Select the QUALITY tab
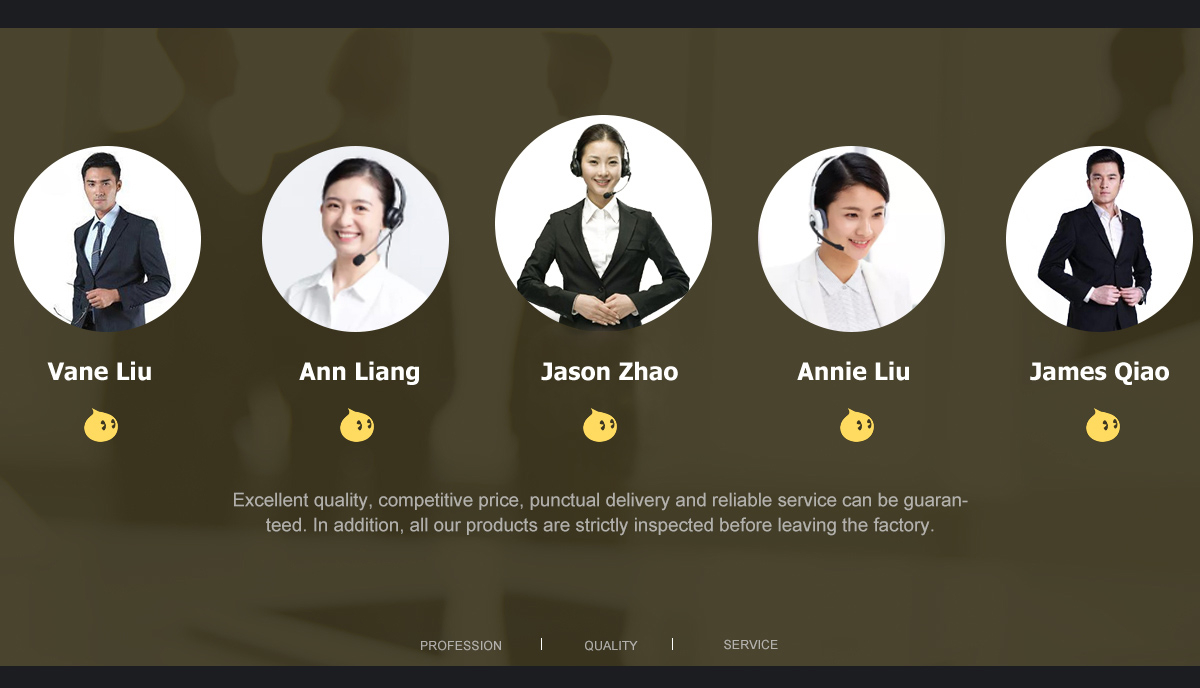 611,646
